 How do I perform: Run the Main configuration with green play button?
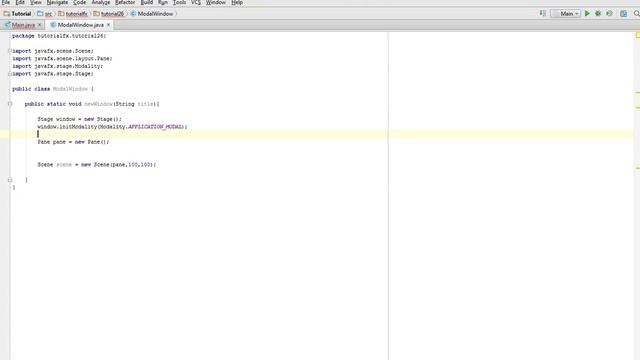tap(587, 13)
